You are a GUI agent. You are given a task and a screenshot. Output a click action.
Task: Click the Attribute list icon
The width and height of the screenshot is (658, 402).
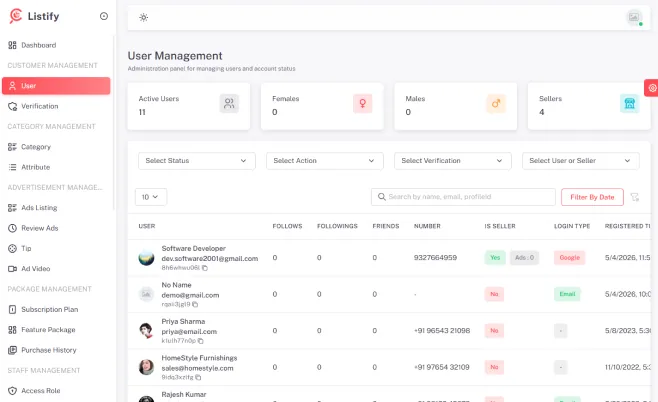[12, 167]
